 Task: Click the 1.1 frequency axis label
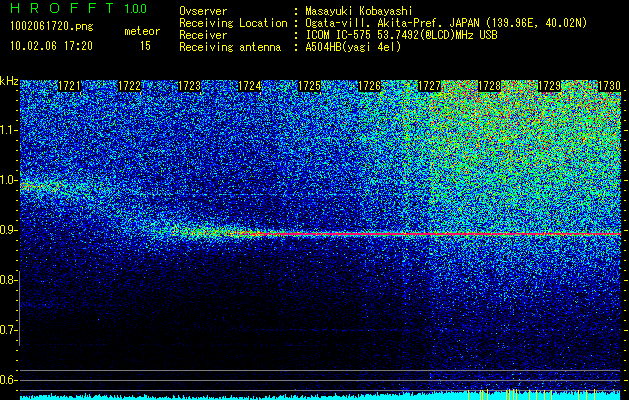coord(9,130)
